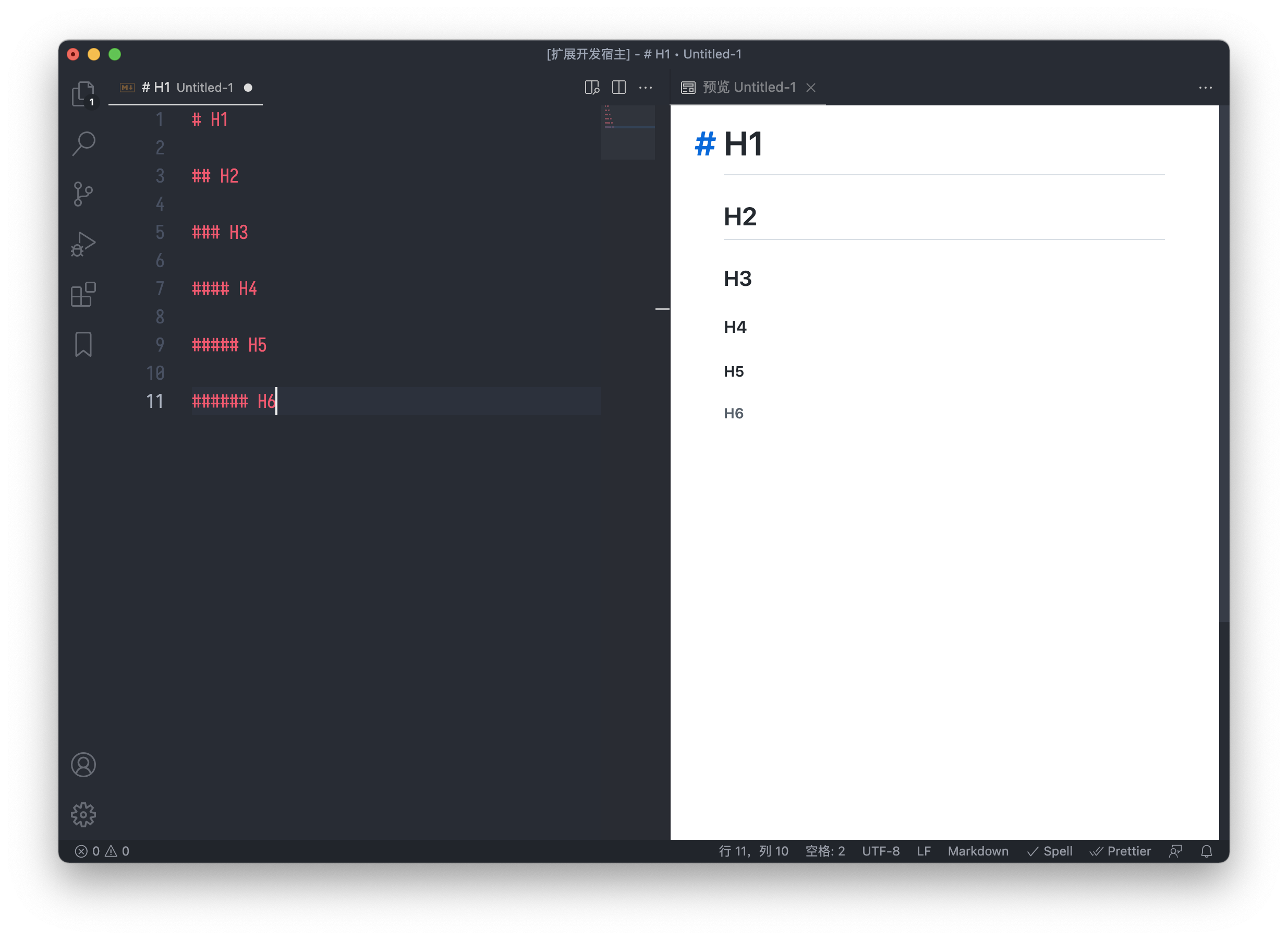1288x940 pixels.
Task: Toggle Prettier formatter in the status bar
Action: tap(1120, 851)
